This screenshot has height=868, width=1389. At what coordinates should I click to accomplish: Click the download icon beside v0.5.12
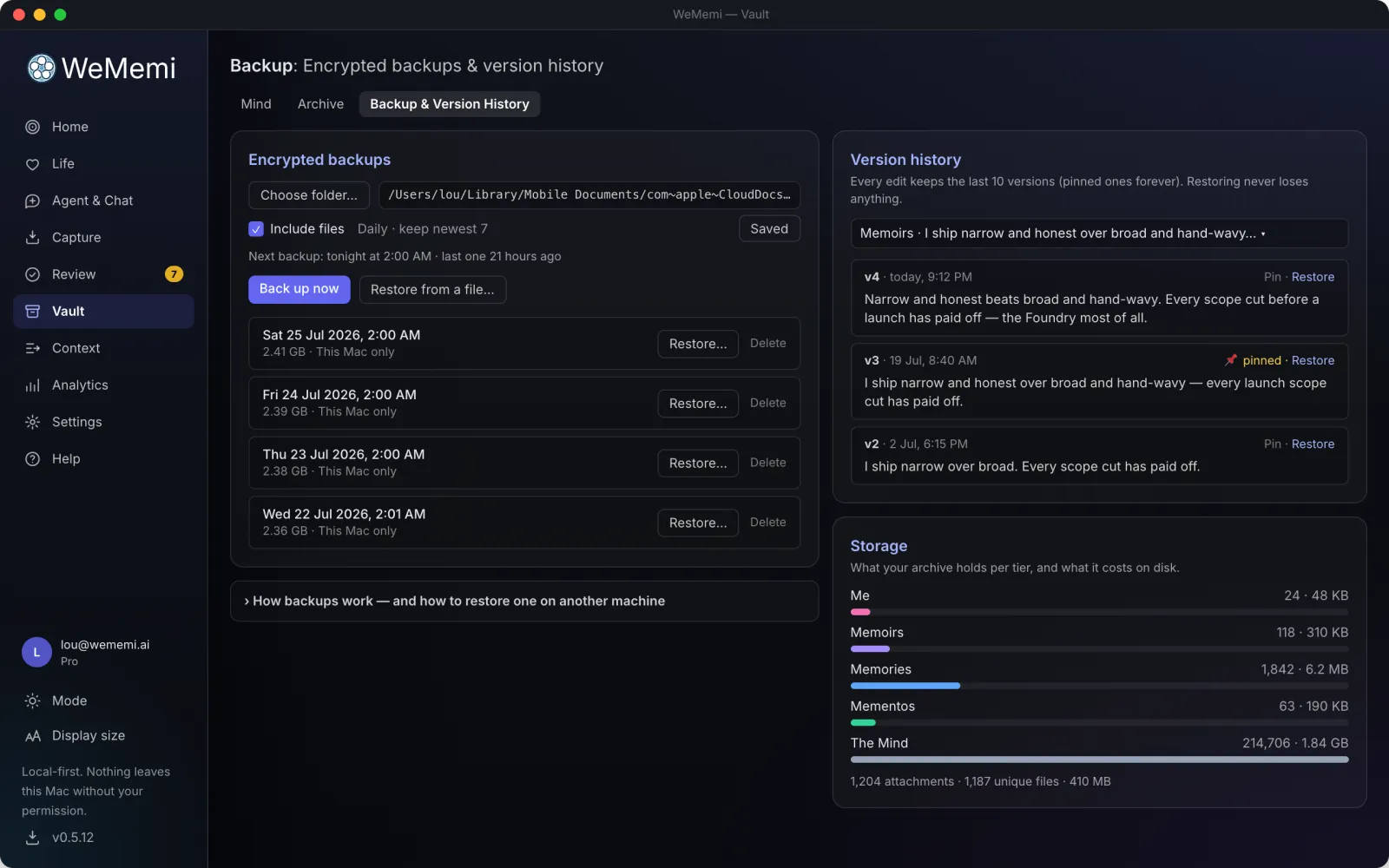(33, 838)
